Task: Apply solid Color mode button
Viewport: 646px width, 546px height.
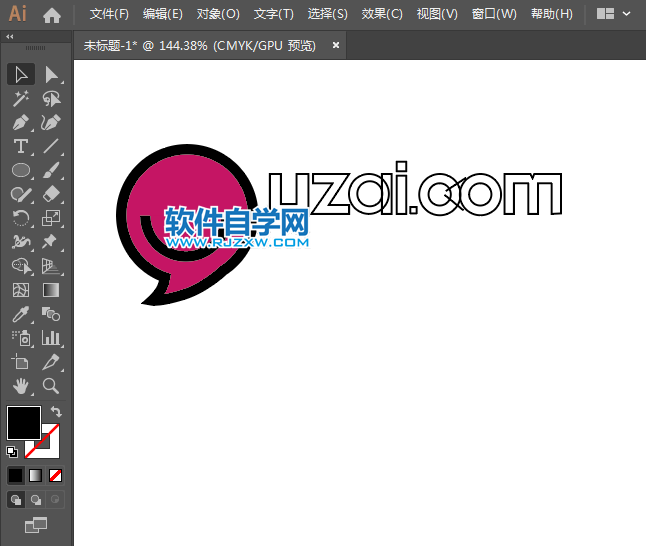Action: click(x=16, y=476)
